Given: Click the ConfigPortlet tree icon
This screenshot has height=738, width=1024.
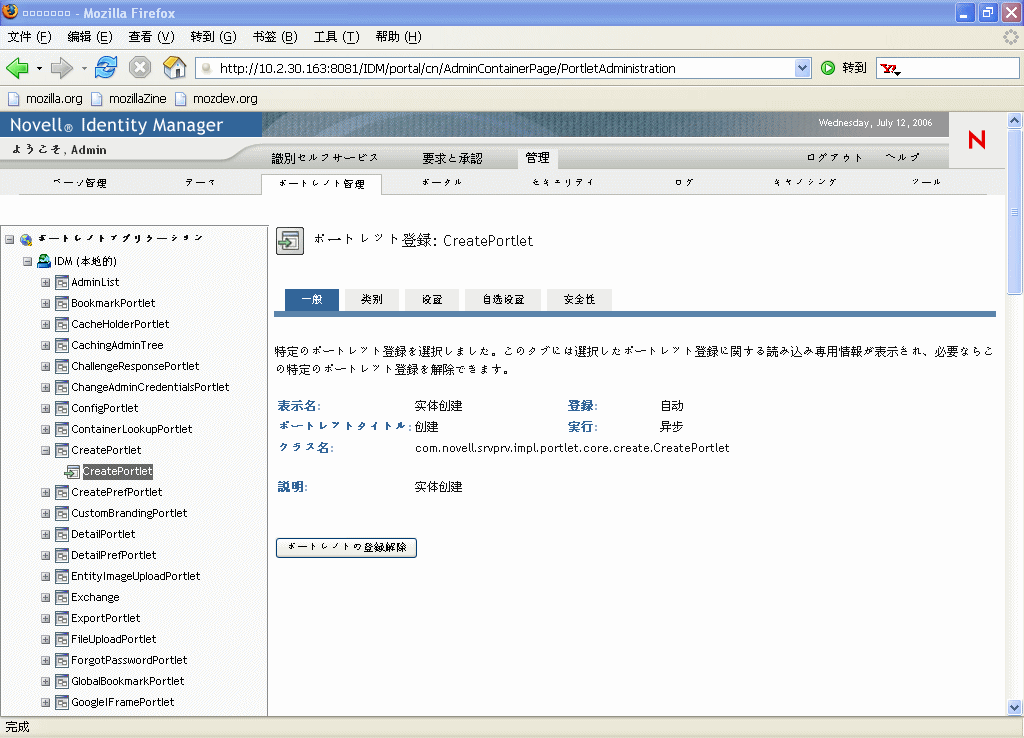Looking at the screenshot, I should [62, 409].
